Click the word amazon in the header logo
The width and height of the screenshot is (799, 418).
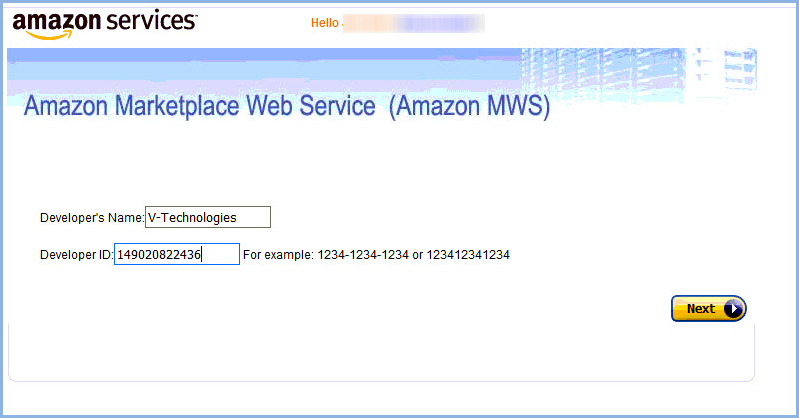pyautogui.click(x=57, y=22)
